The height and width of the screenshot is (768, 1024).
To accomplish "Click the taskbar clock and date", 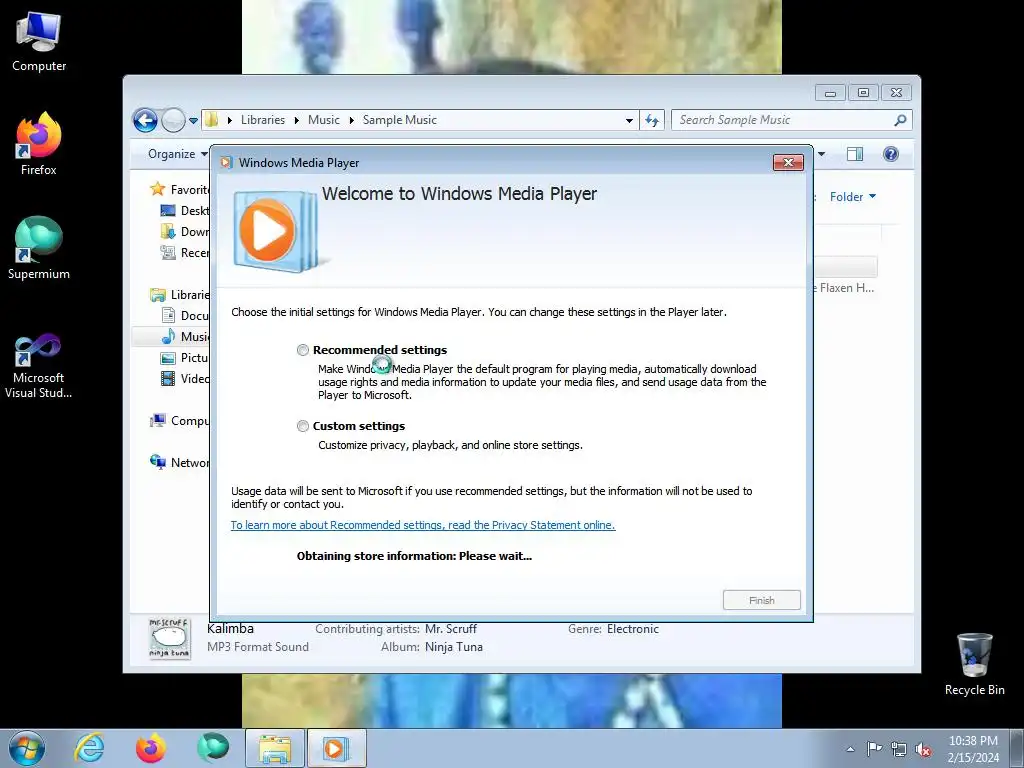I will (973, 749).
